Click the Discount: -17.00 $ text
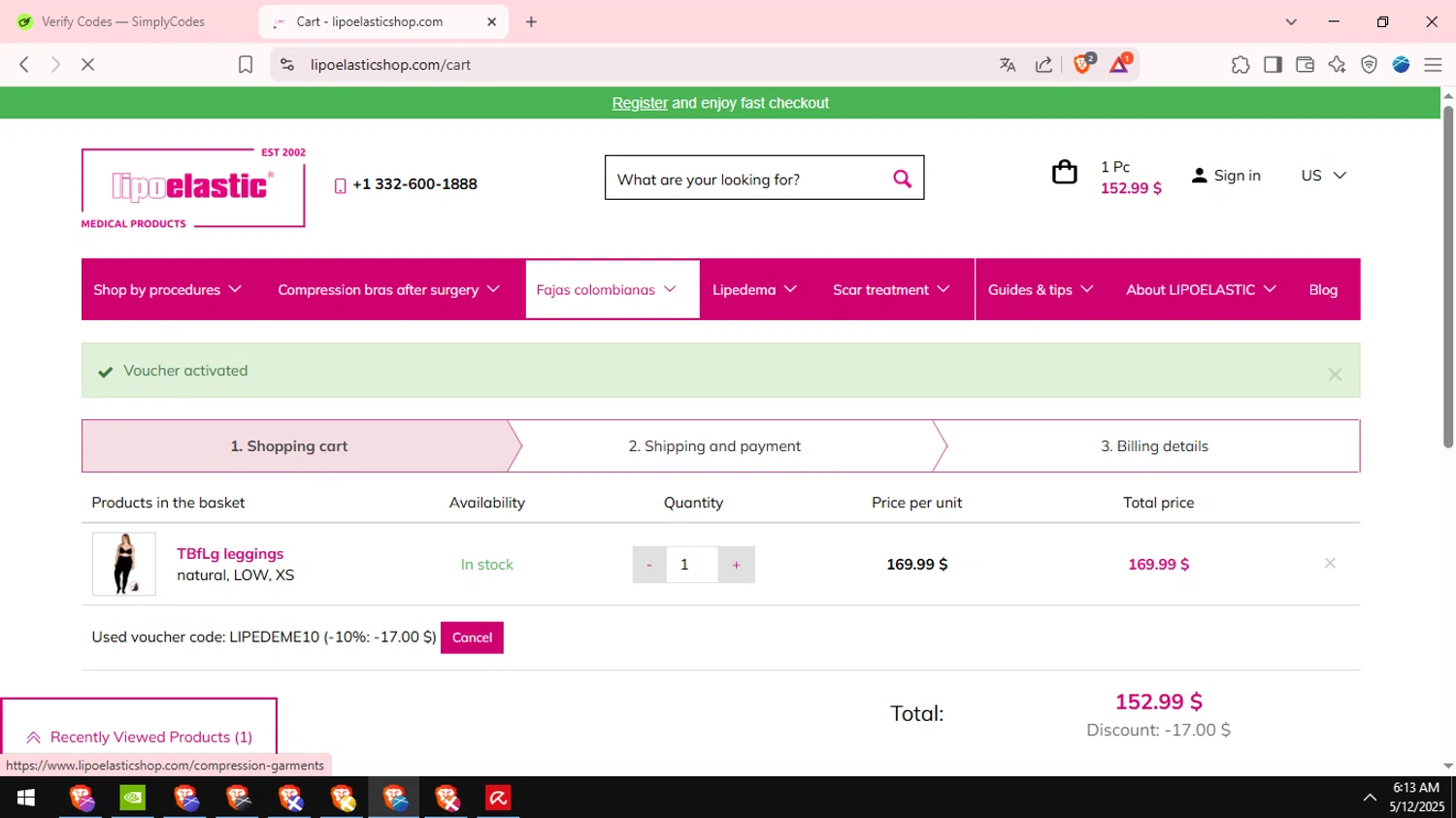Image resolution: width=1456 pixels, height=818 pixels. tap(1158, 730)
